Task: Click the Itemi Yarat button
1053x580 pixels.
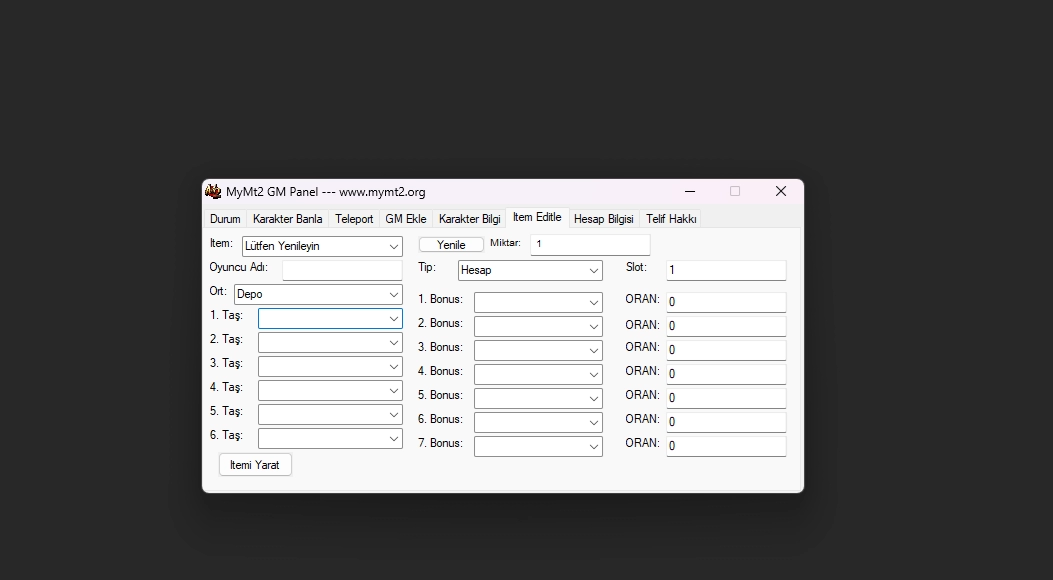Action: pyautogui.click(x=255, y=465)
